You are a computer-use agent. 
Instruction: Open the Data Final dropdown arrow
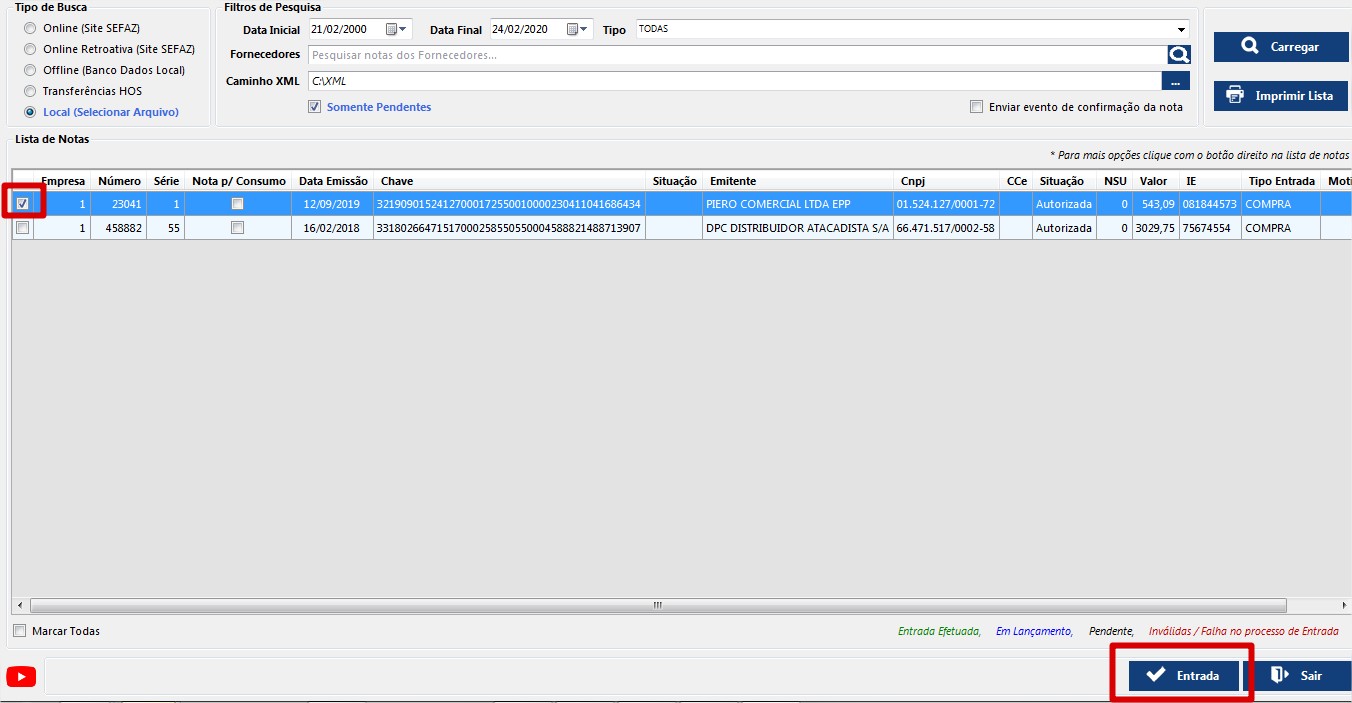(585, 30)
